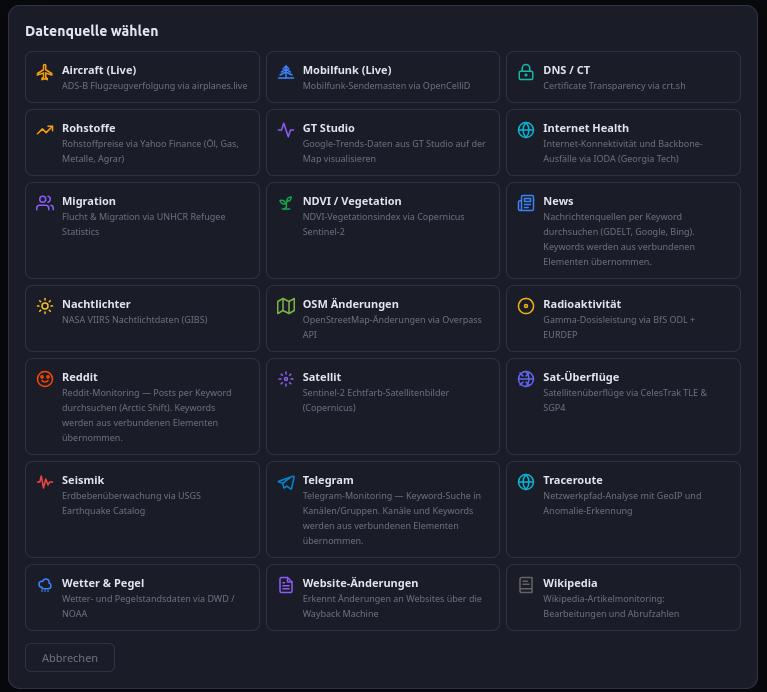Click the people icon for Migration

(45, 203)
